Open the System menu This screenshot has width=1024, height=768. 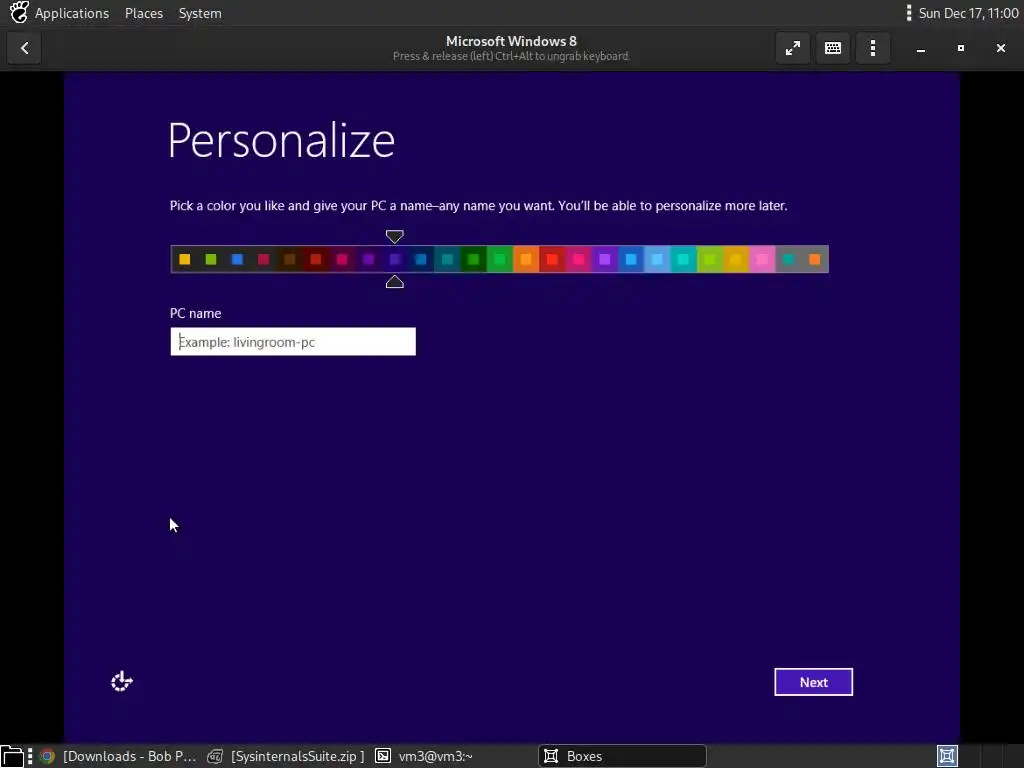click(x=200, y=13)
